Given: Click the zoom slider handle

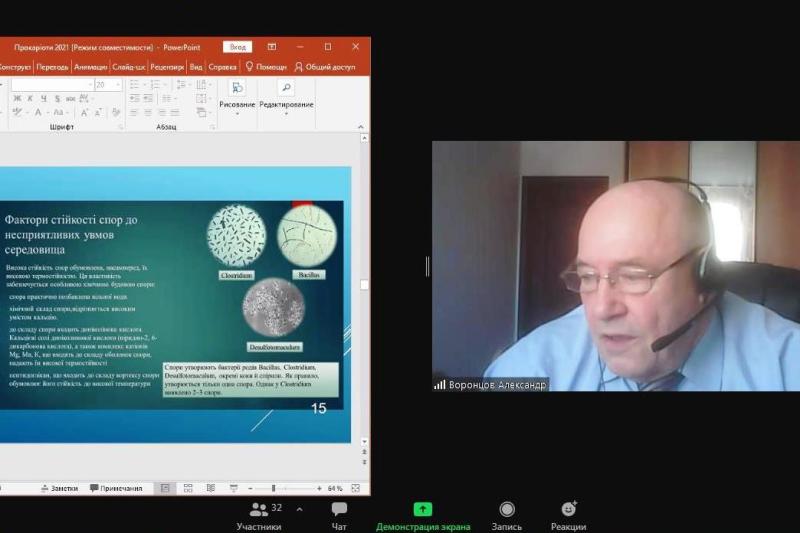Looking at the screenshot, I should 273,488.
